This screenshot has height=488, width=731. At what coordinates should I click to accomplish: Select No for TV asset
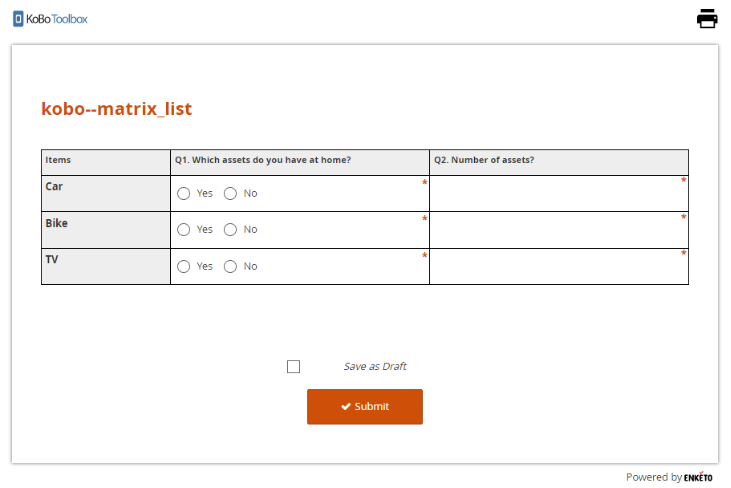[230, 267]
